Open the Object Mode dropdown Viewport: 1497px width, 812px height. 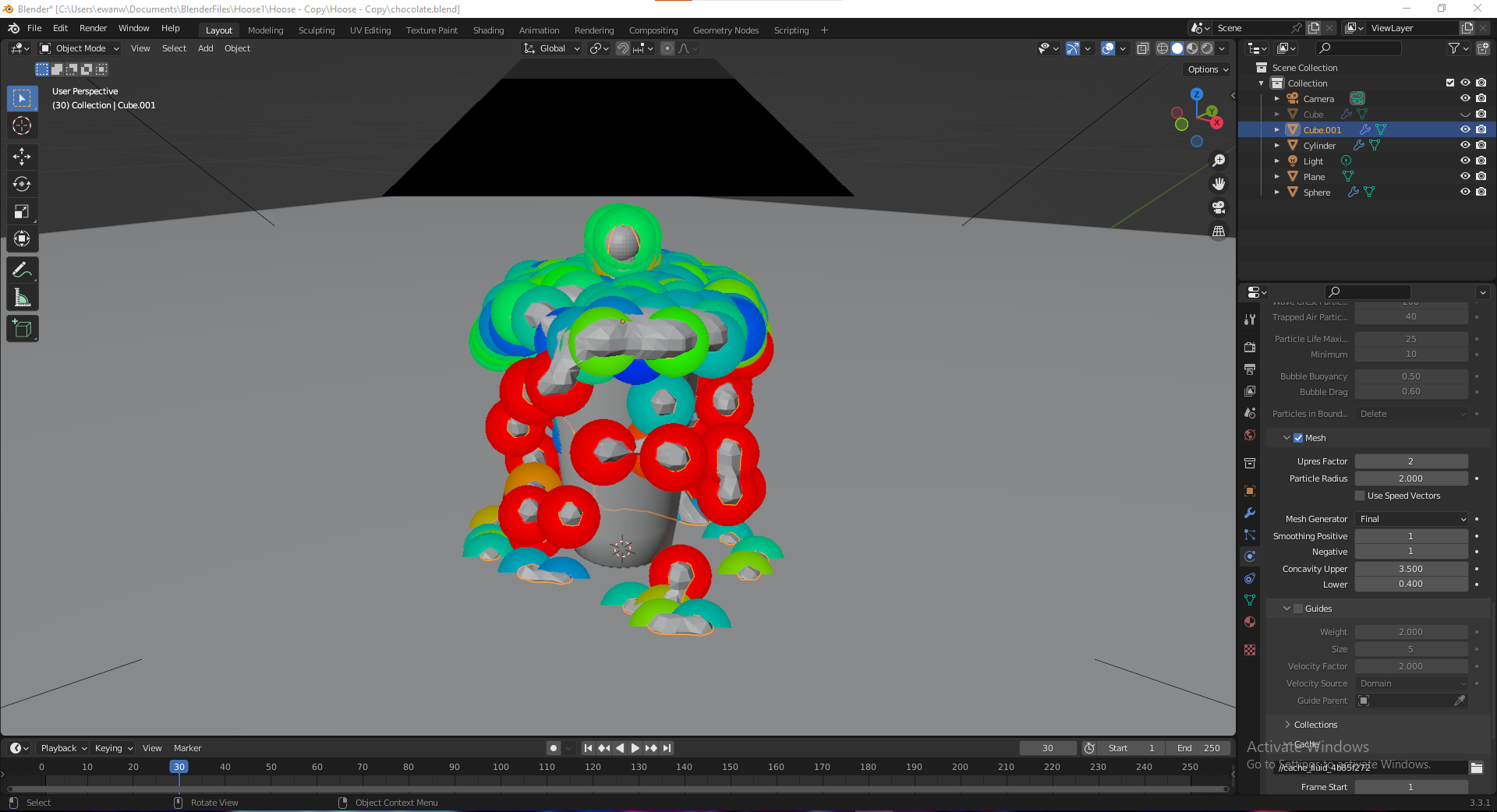point(80,48)
